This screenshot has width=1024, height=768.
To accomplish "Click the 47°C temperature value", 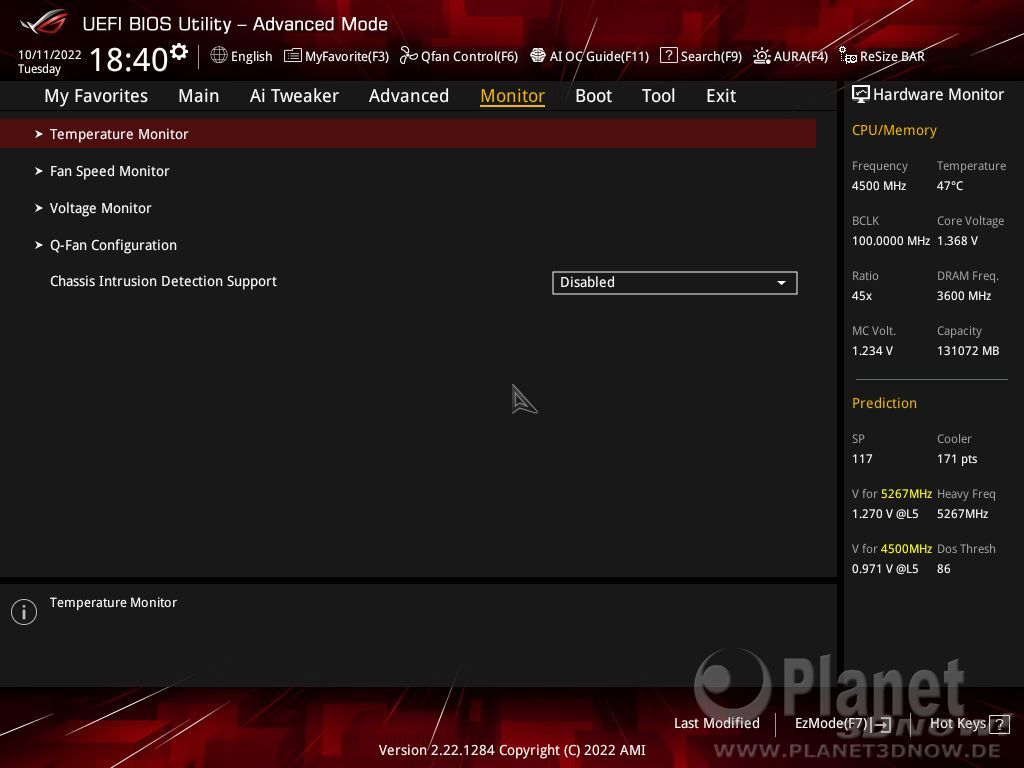I will click(950, 186).
